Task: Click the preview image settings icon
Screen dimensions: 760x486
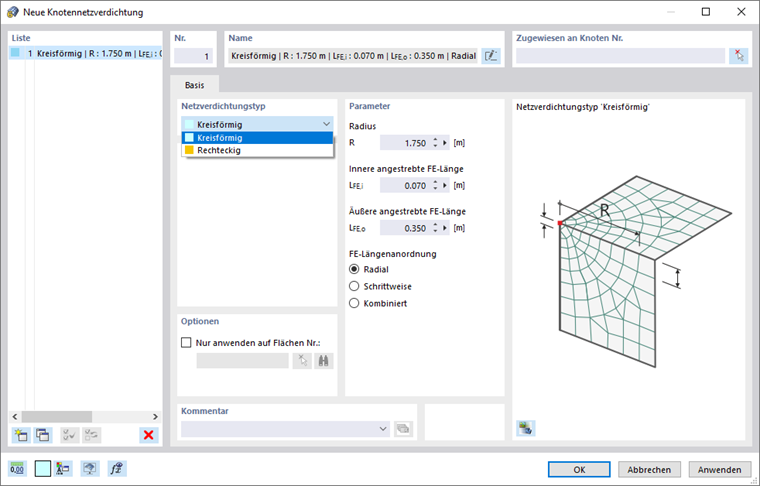Action: coord(526,428)
